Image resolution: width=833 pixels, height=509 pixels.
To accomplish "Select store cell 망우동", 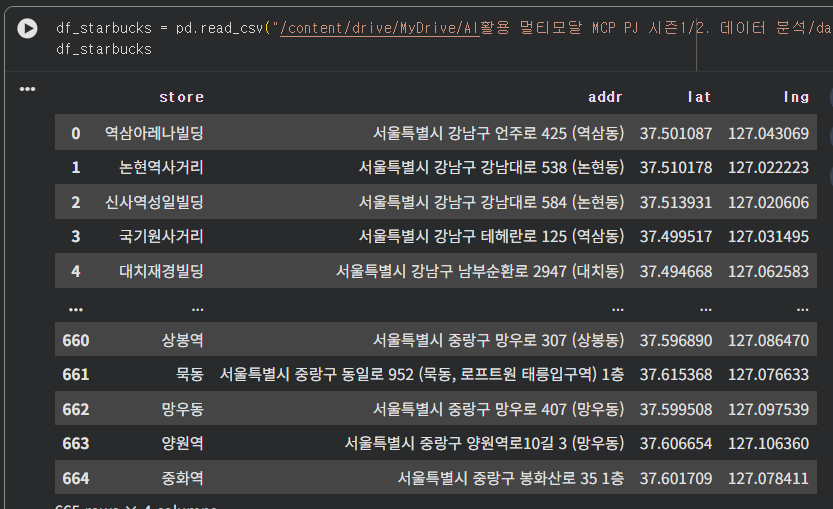I will (182, 409).
